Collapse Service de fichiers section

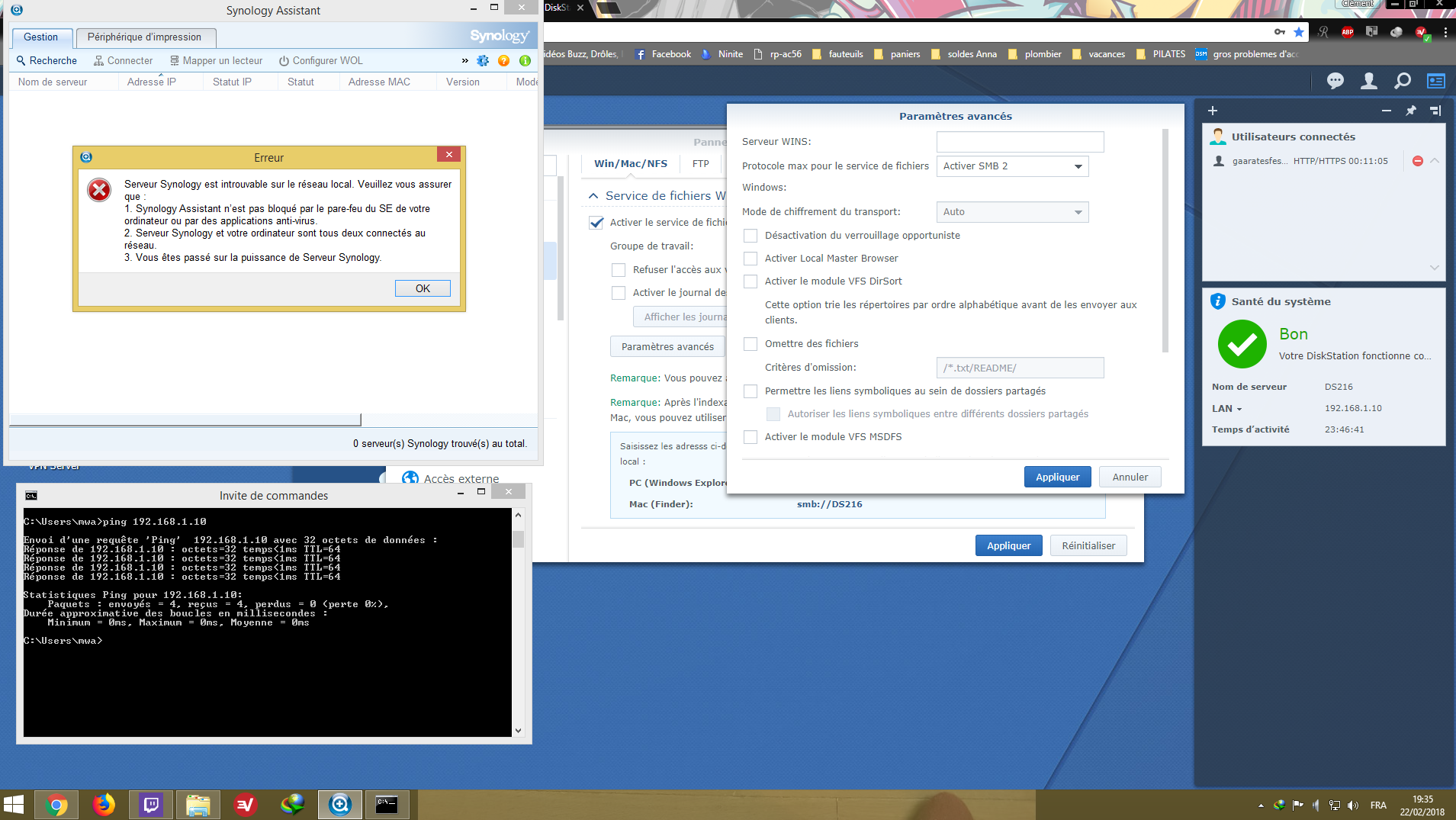point(593,196)
